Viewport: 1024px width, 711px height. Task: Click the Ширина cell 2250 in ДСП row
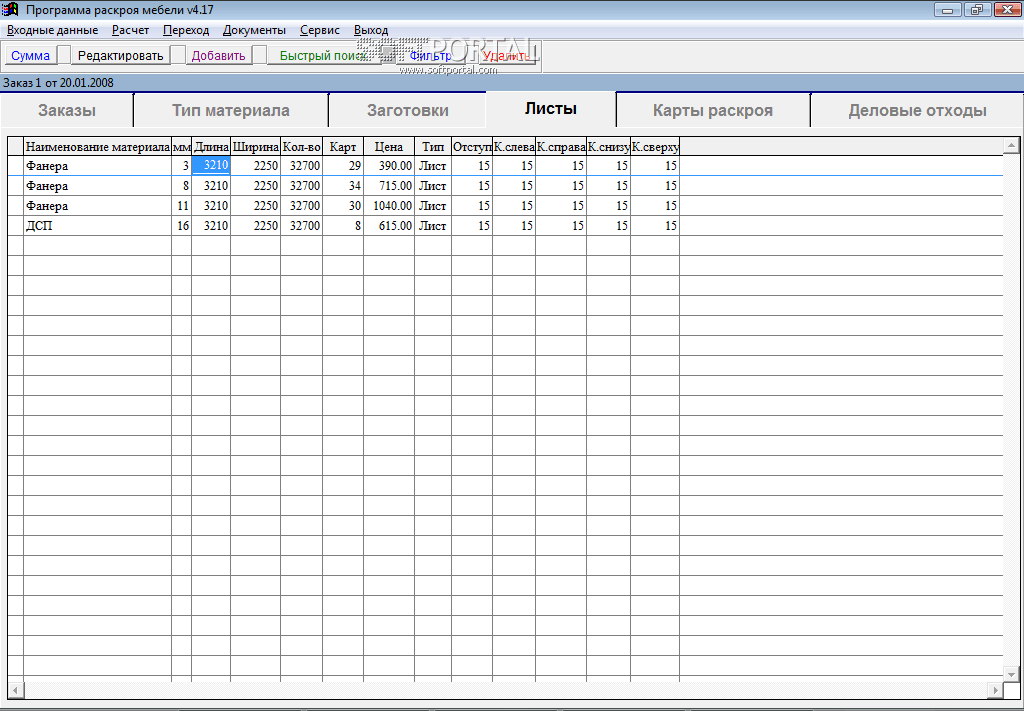coord(255,226)
